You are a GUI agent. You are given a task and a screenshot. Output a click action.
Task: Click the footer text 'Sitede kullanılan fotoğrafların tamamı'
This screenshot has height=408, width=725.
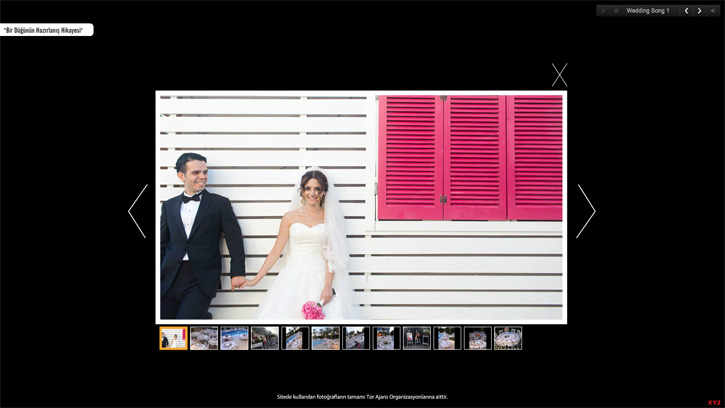pyautogui.click(x=321, y=397)
